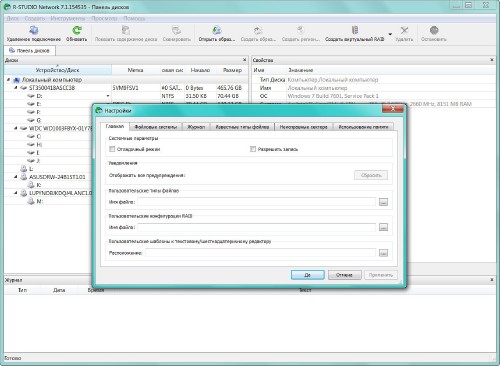Open dropdown arrow next to Create Virtual RAID
The image size is (500, 366).
click(x=390, y=34)
